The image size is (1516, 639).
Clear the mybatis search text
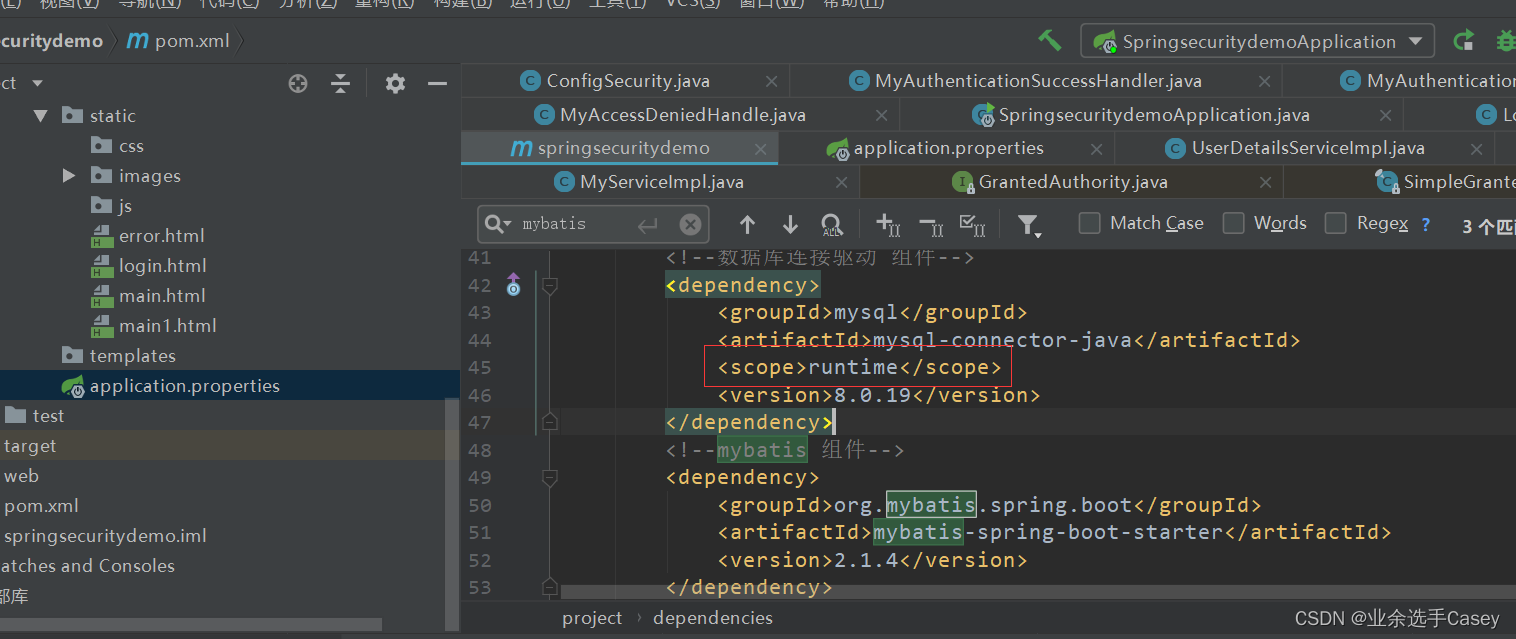click(690, 224)
